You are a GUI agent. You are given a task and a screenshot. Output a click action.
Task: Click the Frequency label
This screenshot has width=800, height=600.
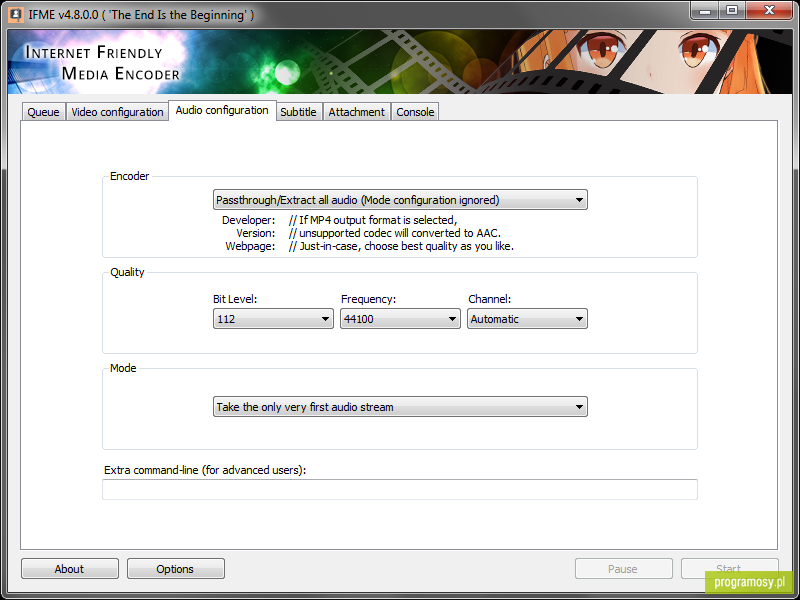point(368,299)
